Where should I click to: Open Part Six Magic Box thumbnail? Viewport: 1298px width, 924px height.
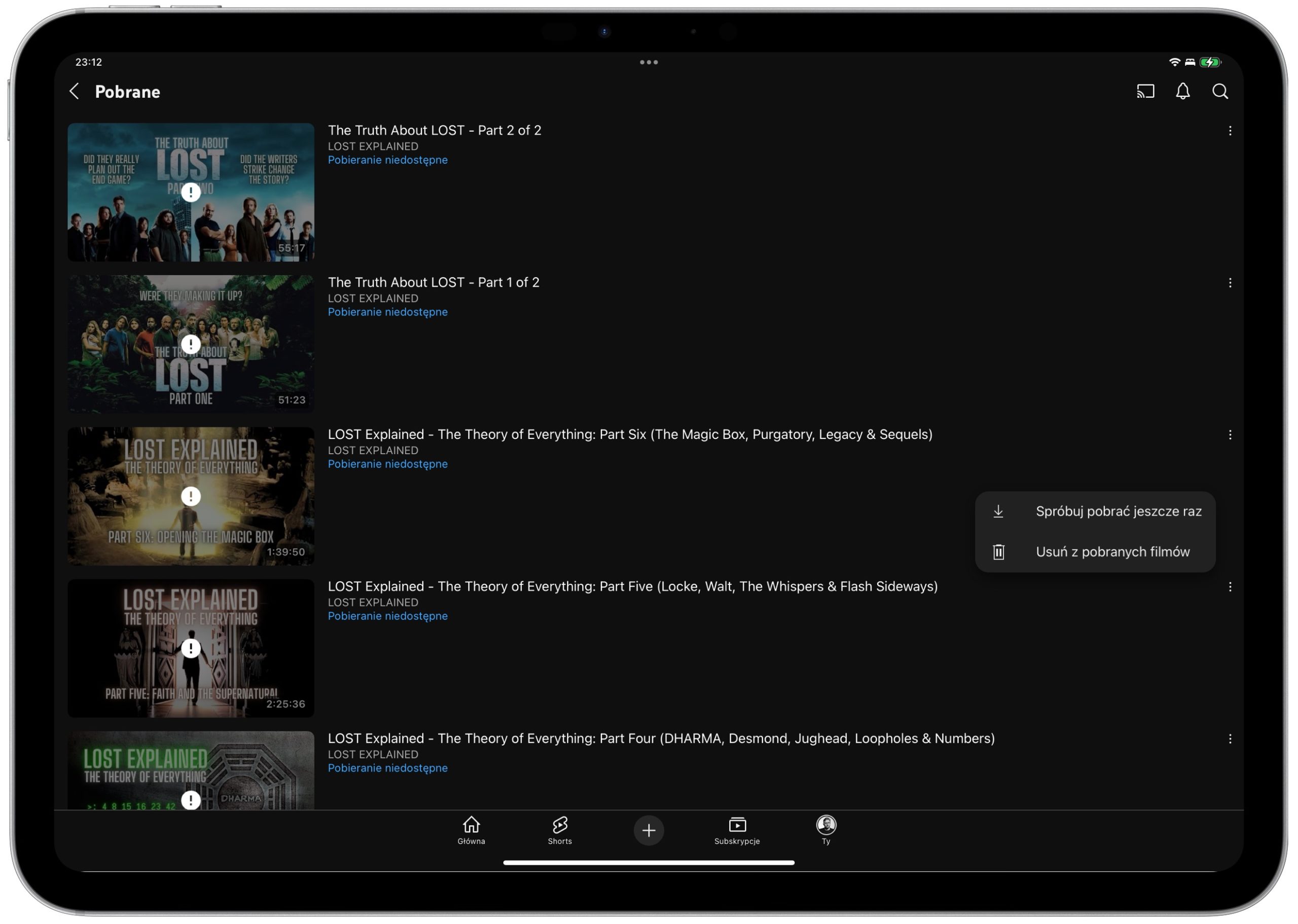191,496
